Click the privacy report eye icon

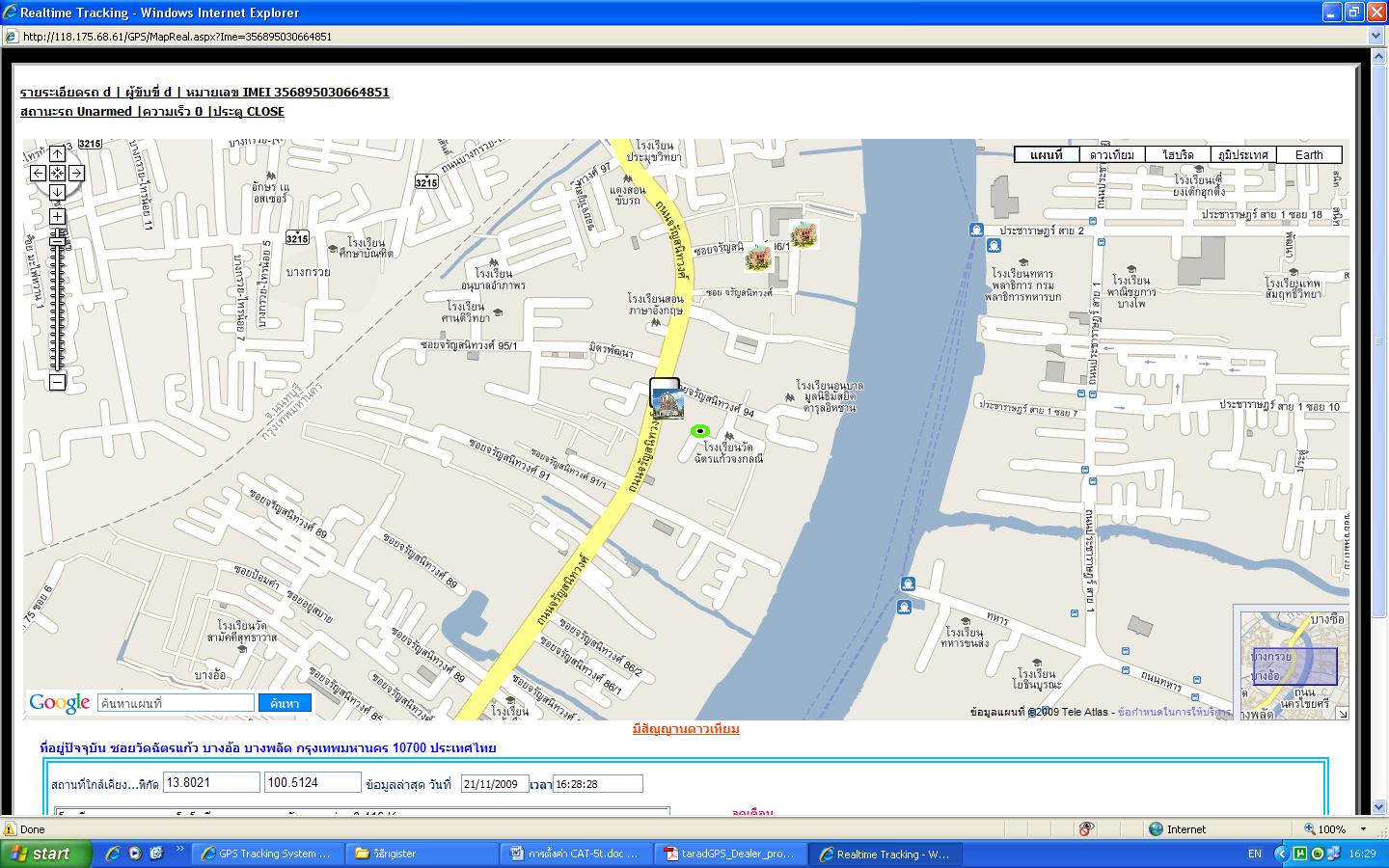[1087, 829]
